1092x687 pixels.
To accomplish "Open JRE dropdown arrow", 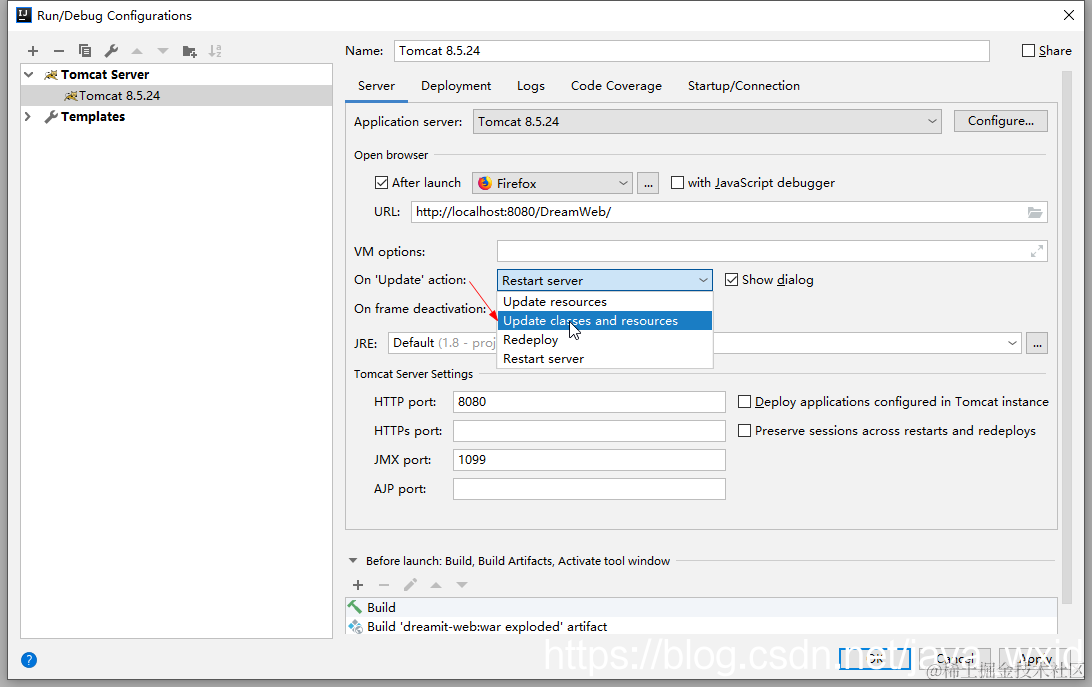I will coord(1012,343).
